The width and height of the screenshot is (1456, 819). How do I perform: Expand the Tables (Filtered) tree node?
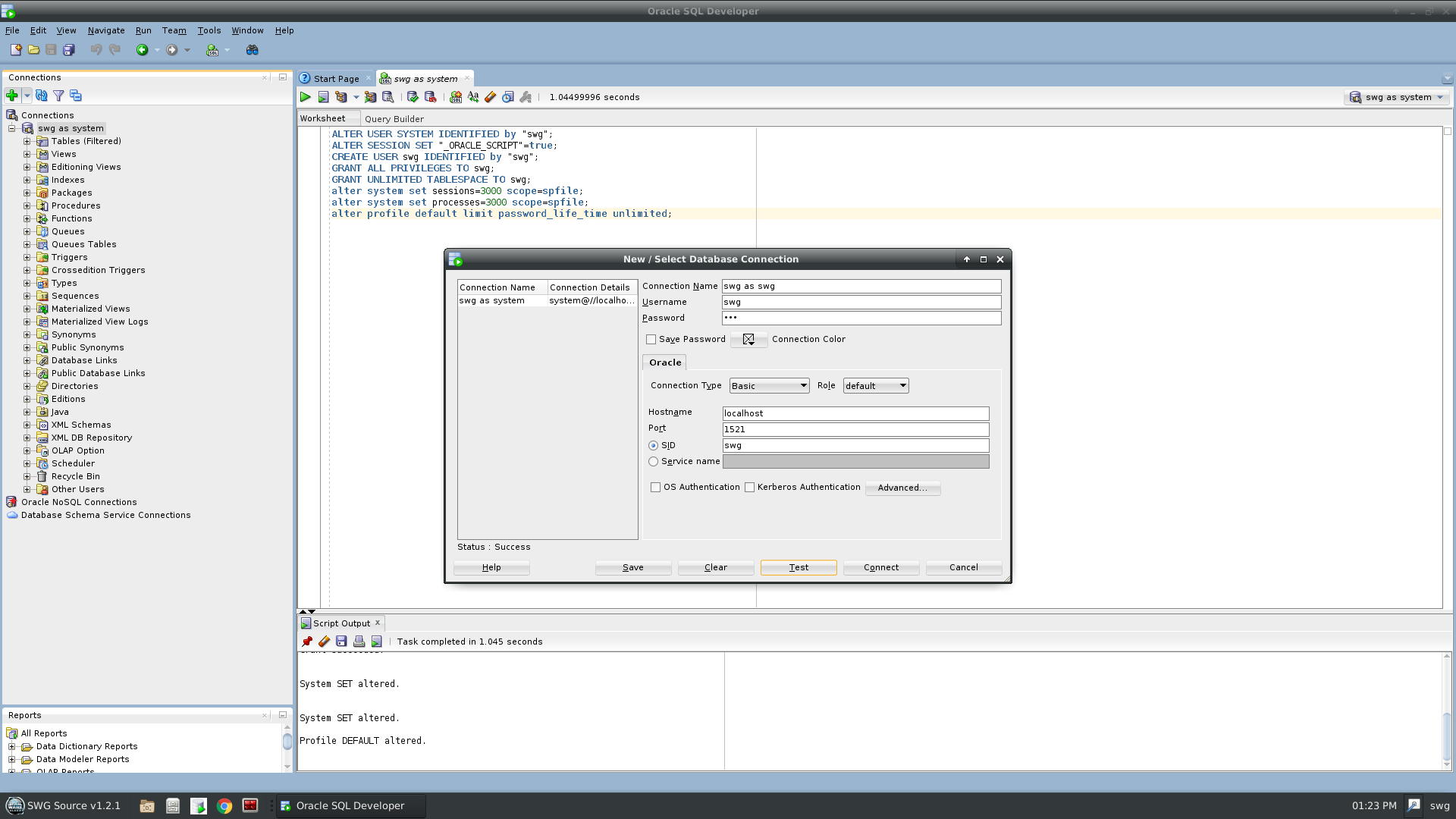27,141
